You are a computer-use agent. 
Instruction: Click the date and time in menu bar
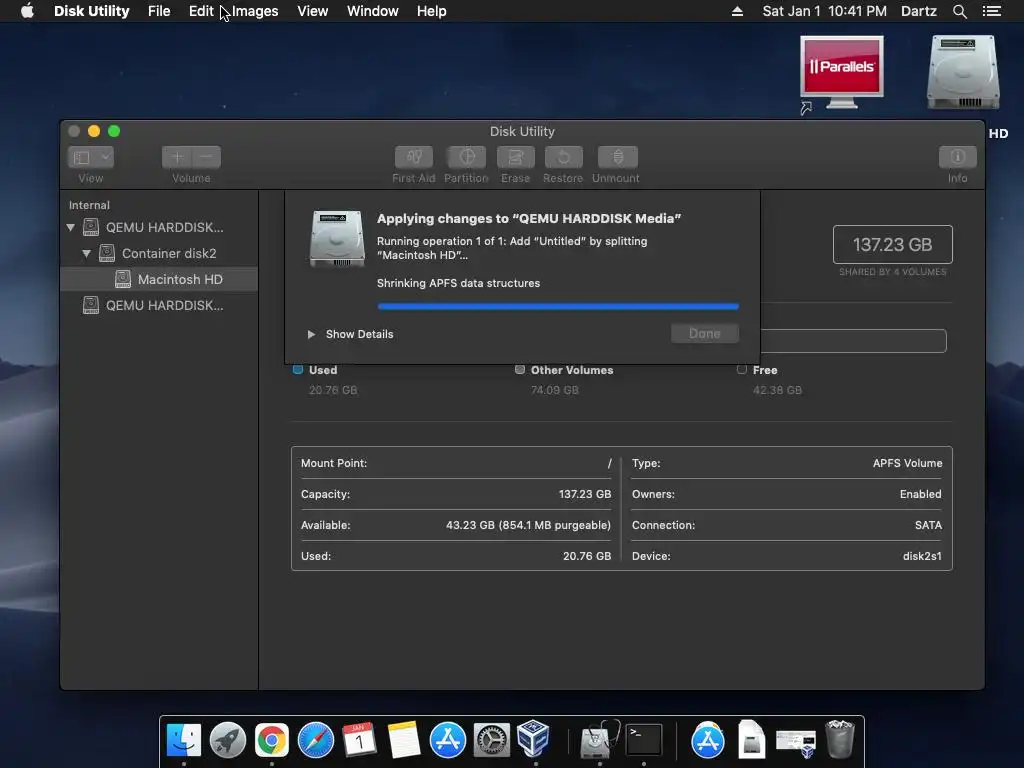click(x=825, y=11)
